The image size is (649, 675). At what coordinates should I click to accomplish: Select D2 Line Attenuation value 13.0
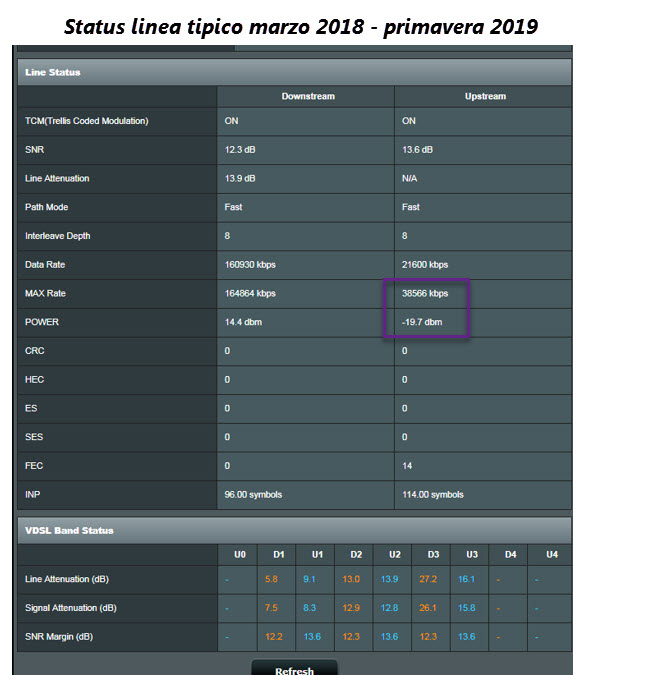click(x=351, y=579)
